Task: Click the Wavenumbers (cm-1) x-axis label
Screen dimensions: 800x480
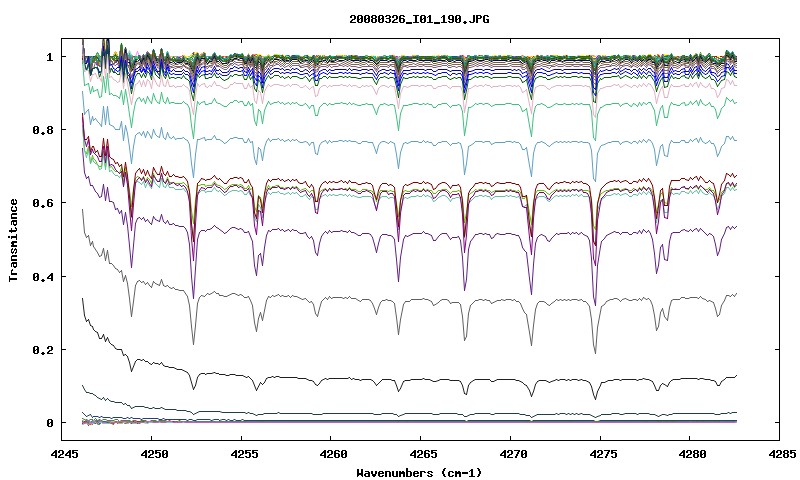Action: pos(419,473)
